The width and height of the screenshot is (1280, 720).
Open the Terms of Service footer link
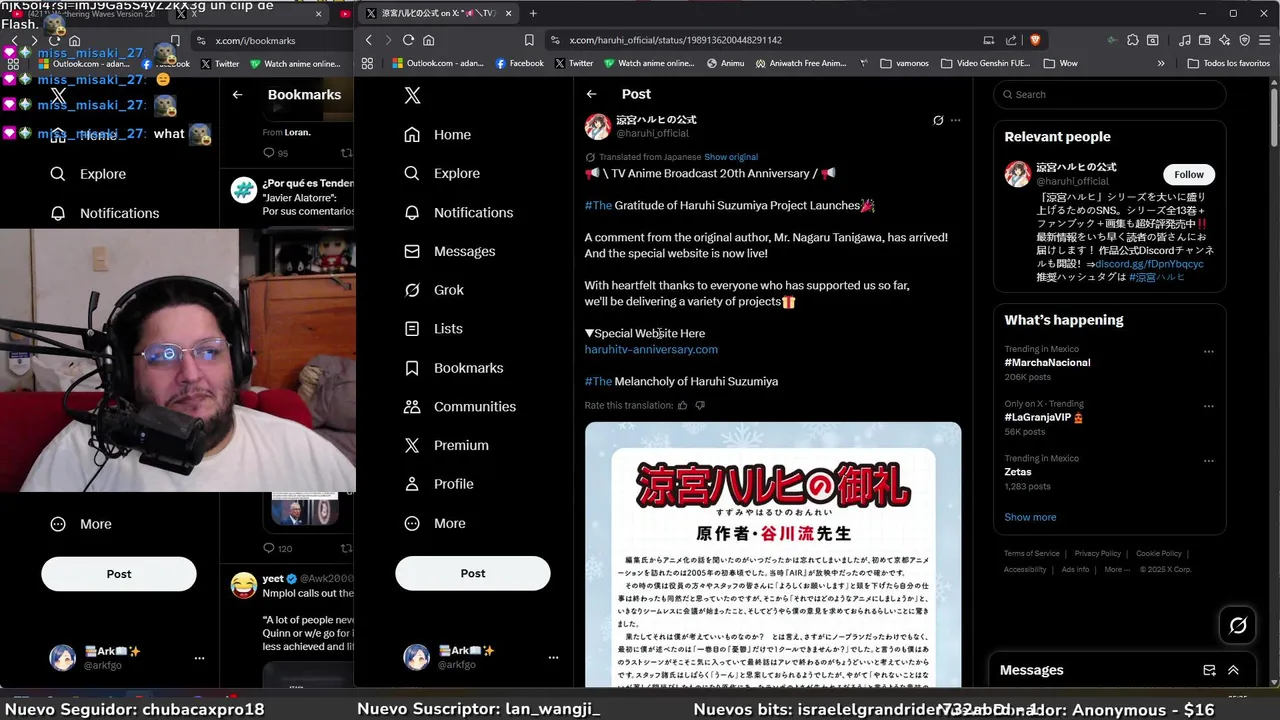(x=1032, y=553)
